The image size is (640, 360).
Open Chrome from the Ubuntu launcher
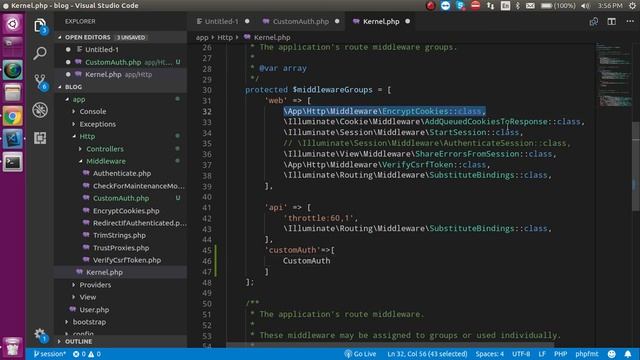click(13, 117)
